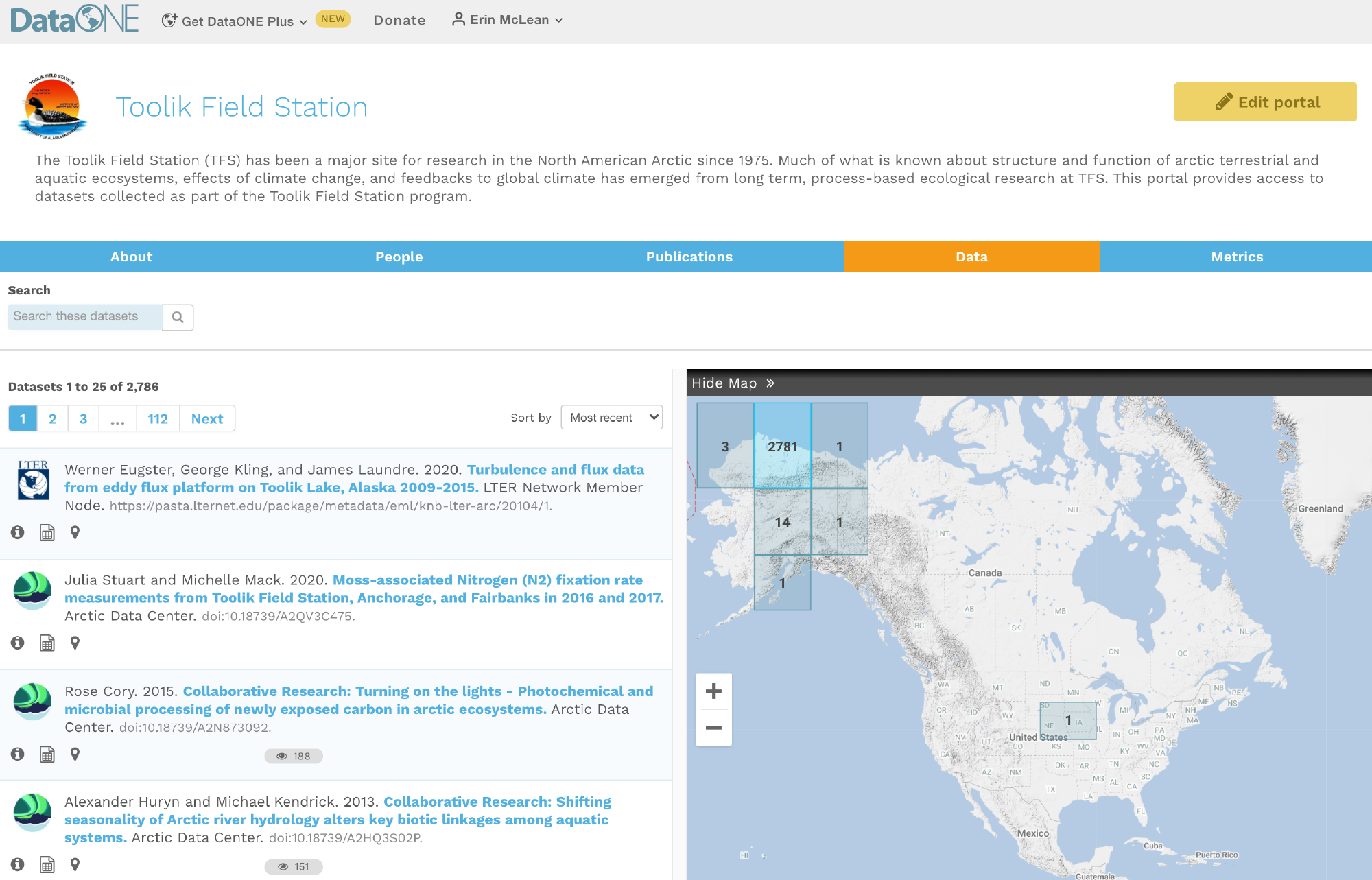Click the search magnifier icon button
This screenshot has width=1372, height=880.
(x=178, y=317)
